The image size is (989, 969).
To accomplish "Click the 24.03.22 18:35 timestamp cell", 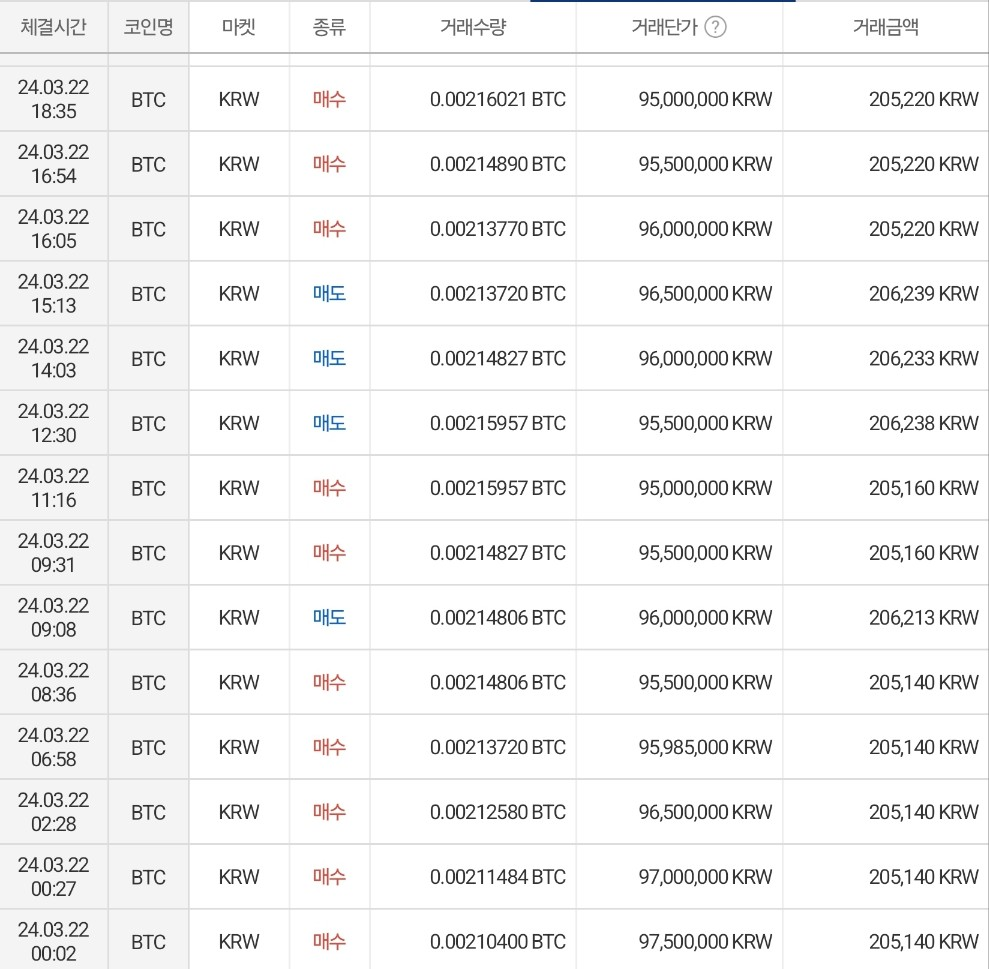I will coord(54,99).
